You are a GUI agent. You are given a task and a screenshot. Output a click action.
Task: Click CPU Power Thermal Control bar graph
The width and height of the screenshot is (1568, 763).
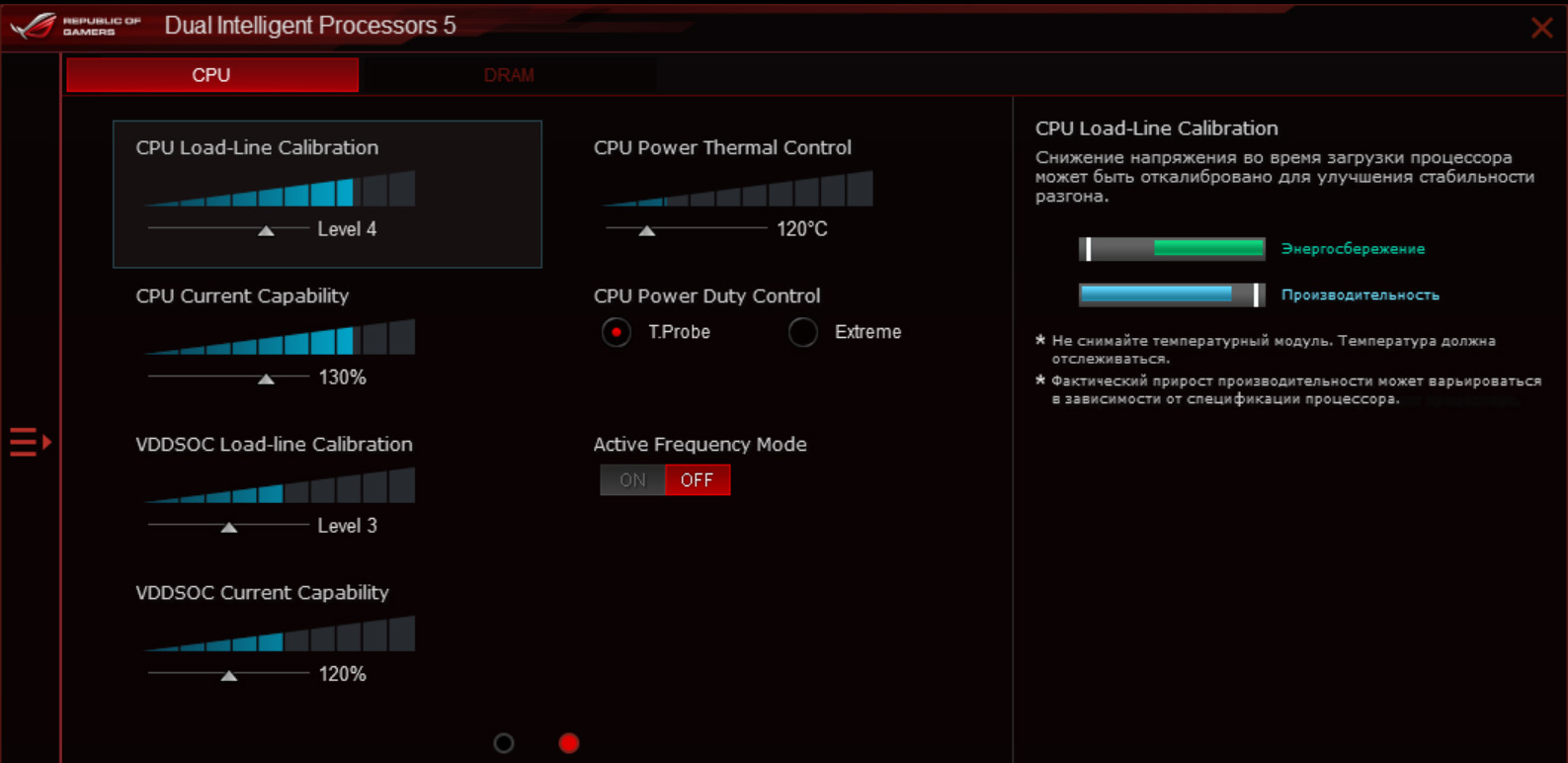[x=737, y=189]
